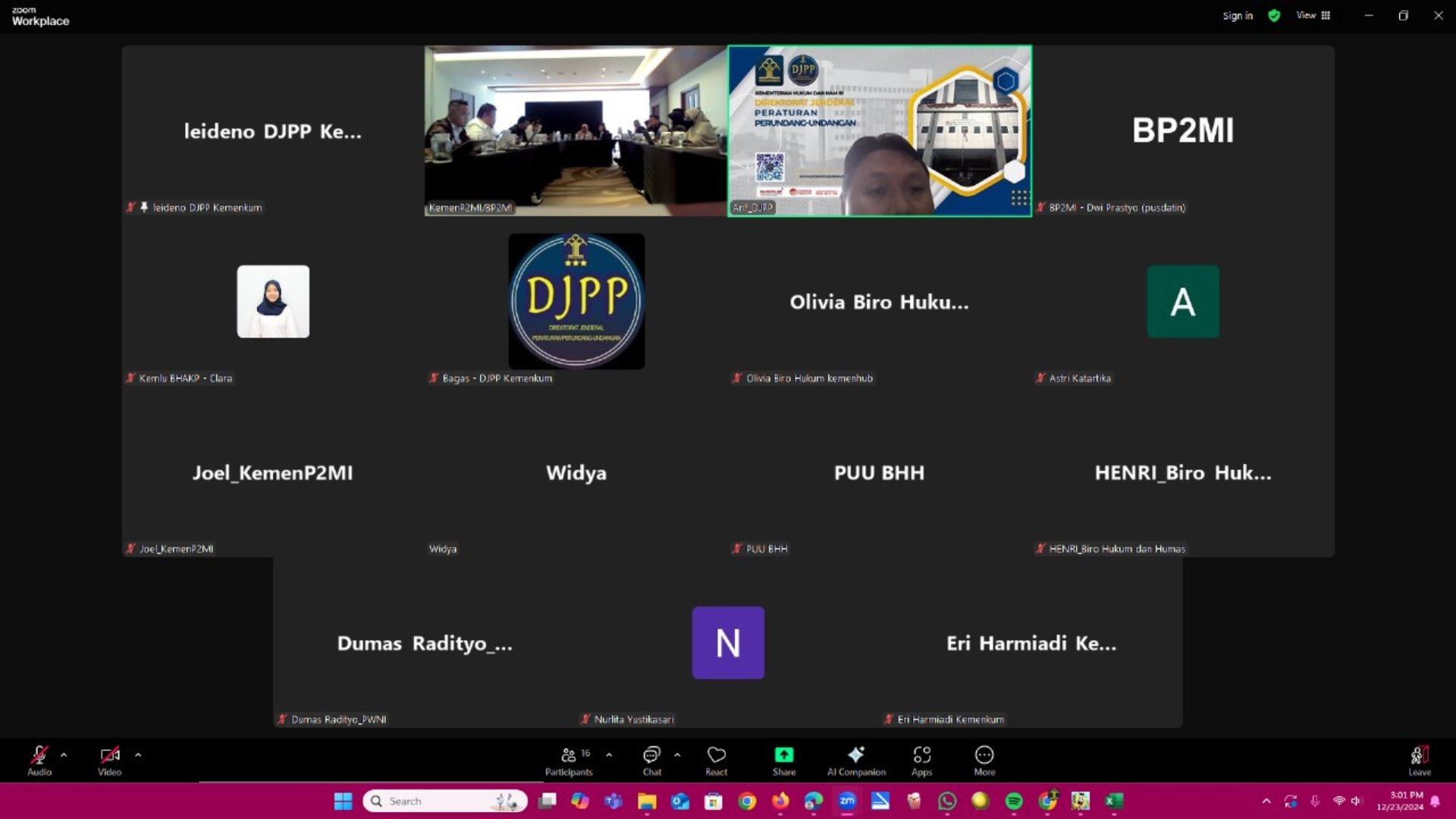Image resolution: width=1456 pixels, height=819 pixels.
Task: Open the React menu
Action: coord(717,761)
